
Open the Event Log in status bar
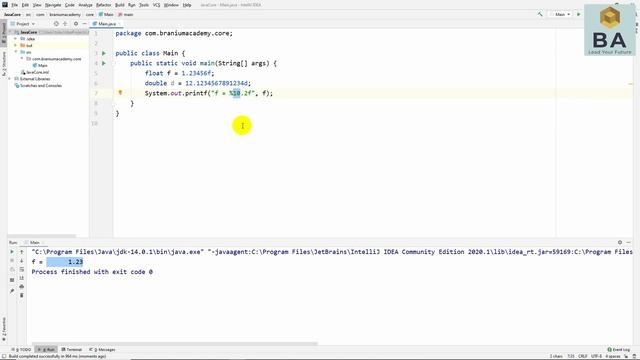click(x=618, y=349)
